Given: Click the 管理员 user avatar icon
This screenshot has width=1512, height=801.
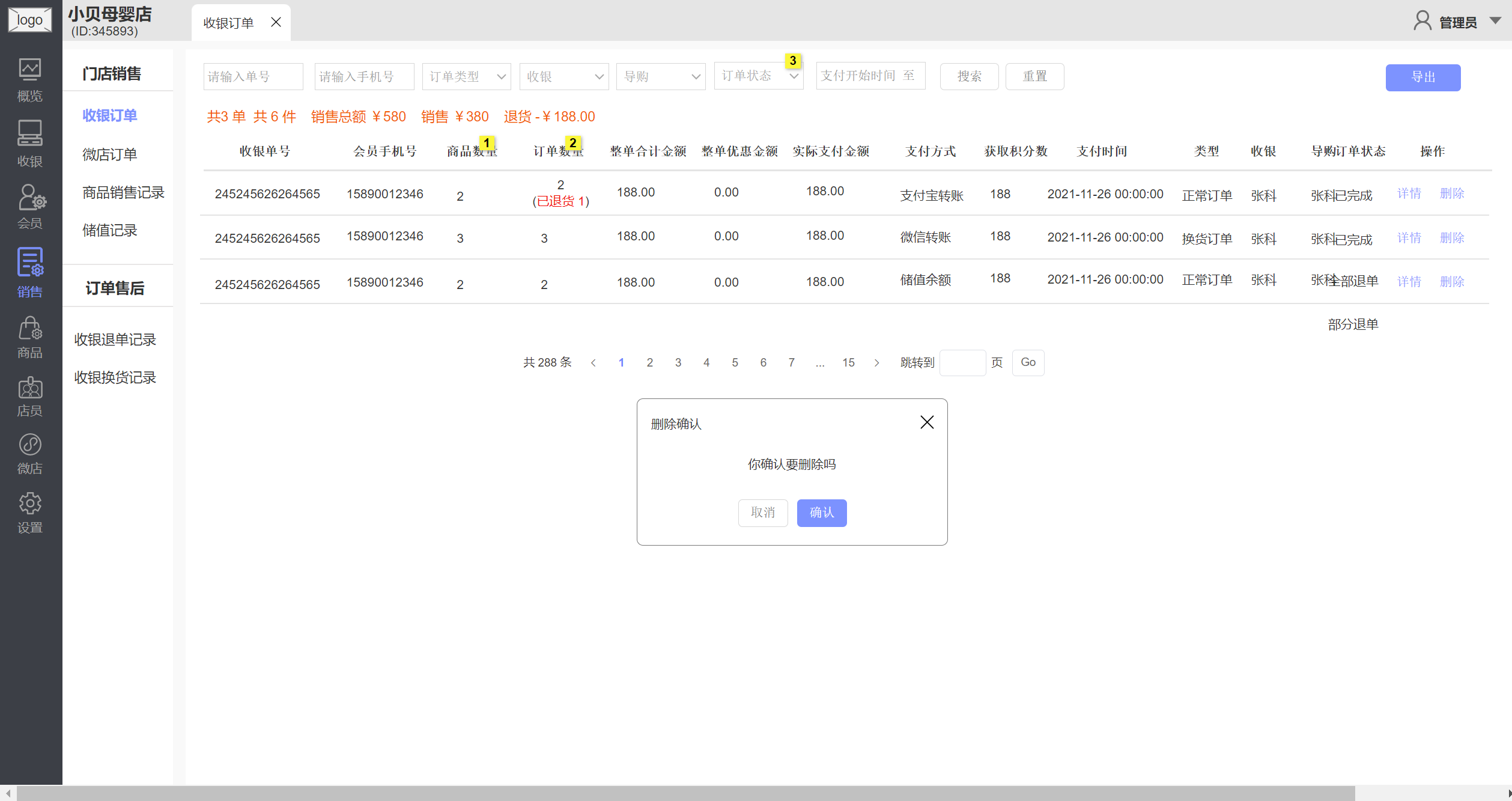Looking at the screenshot, I should tap(1422, 21).
